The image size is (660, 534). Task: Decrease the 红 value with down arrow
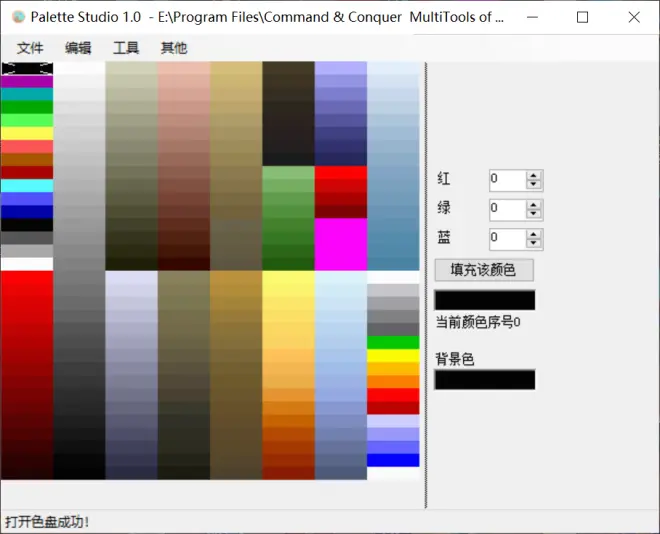(x=534, y=184)
